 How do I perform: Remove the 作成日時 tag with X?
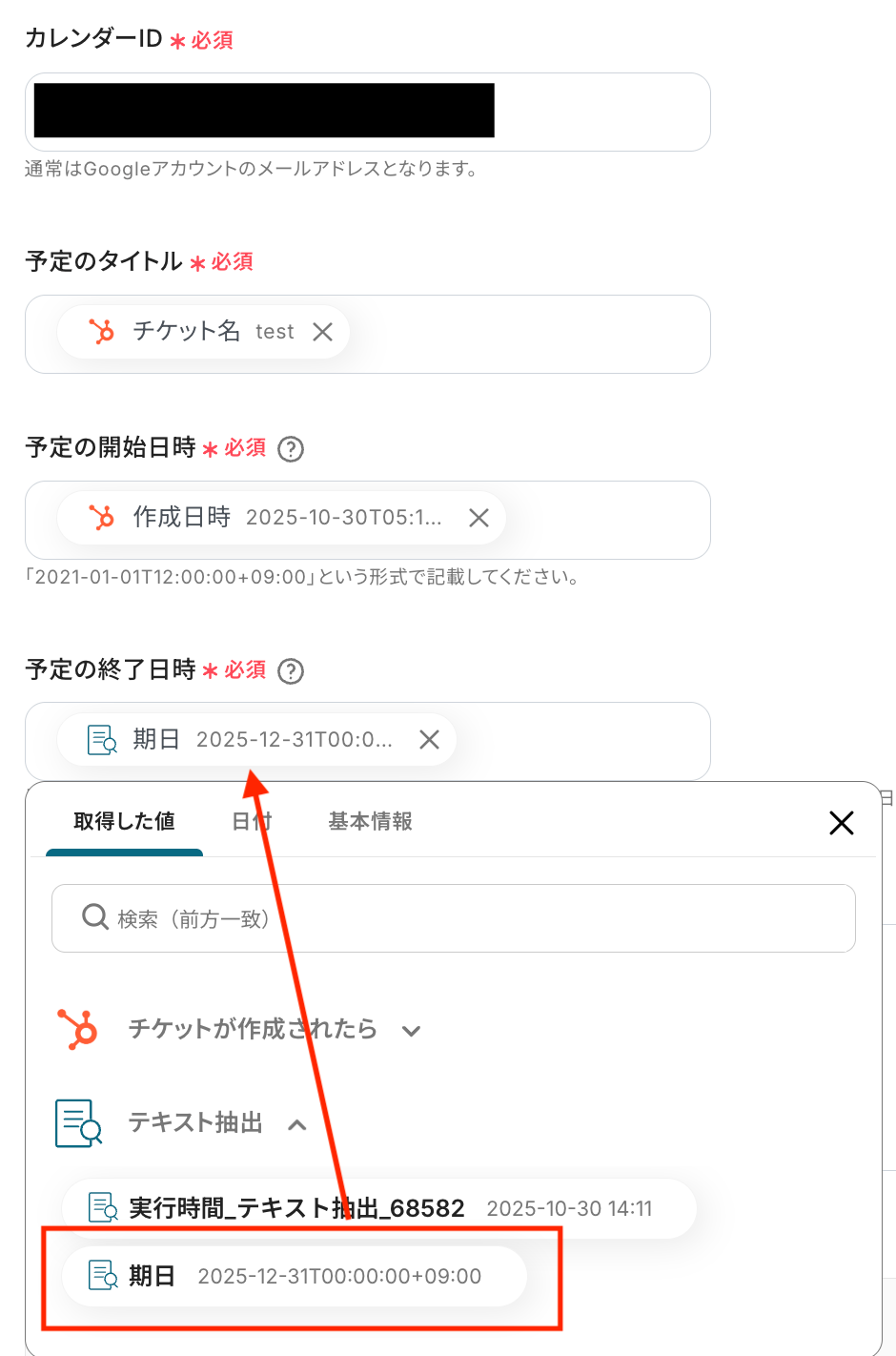479,518
